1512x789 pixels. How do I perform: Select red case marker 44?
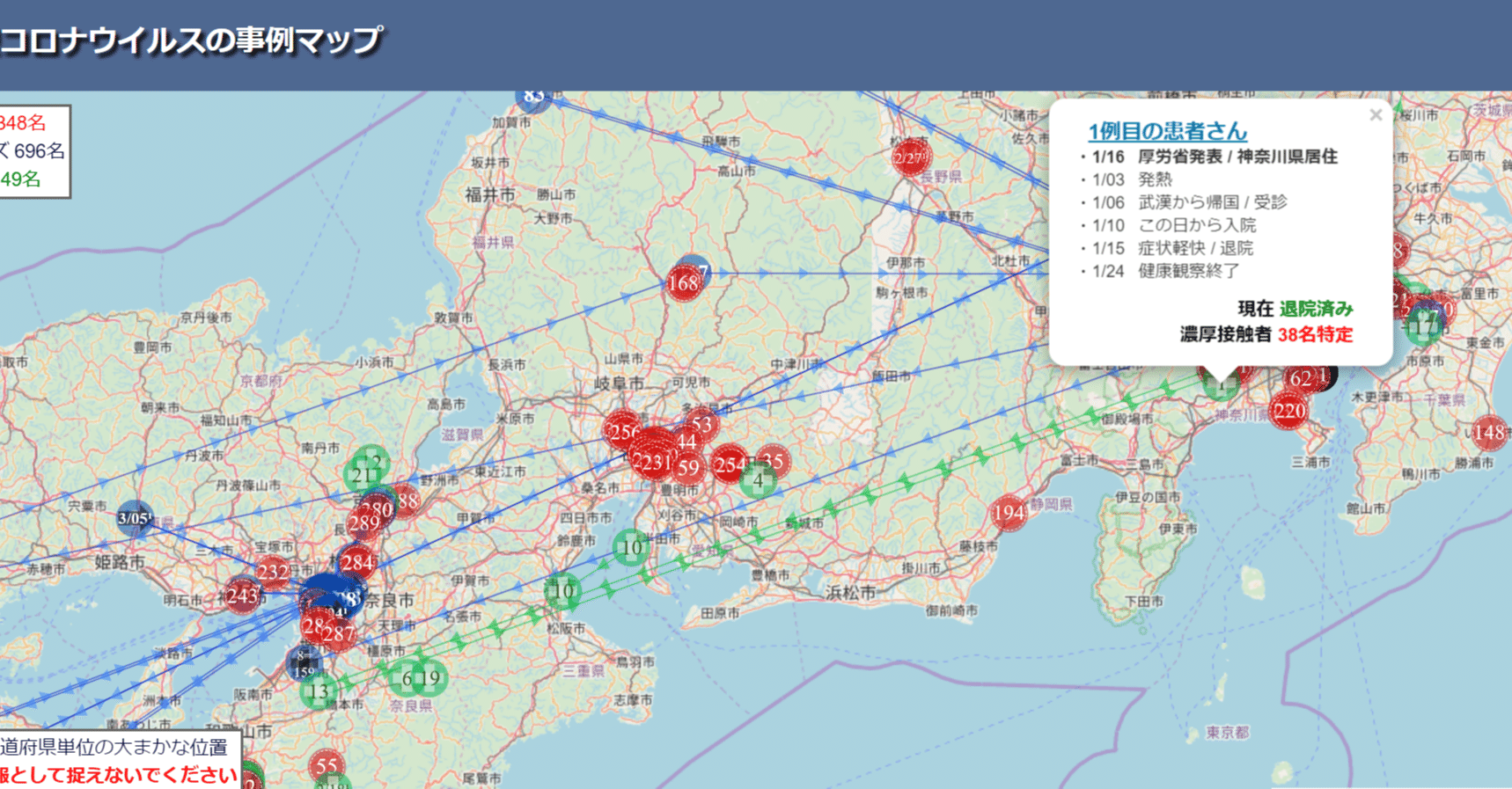pos(686,442)
